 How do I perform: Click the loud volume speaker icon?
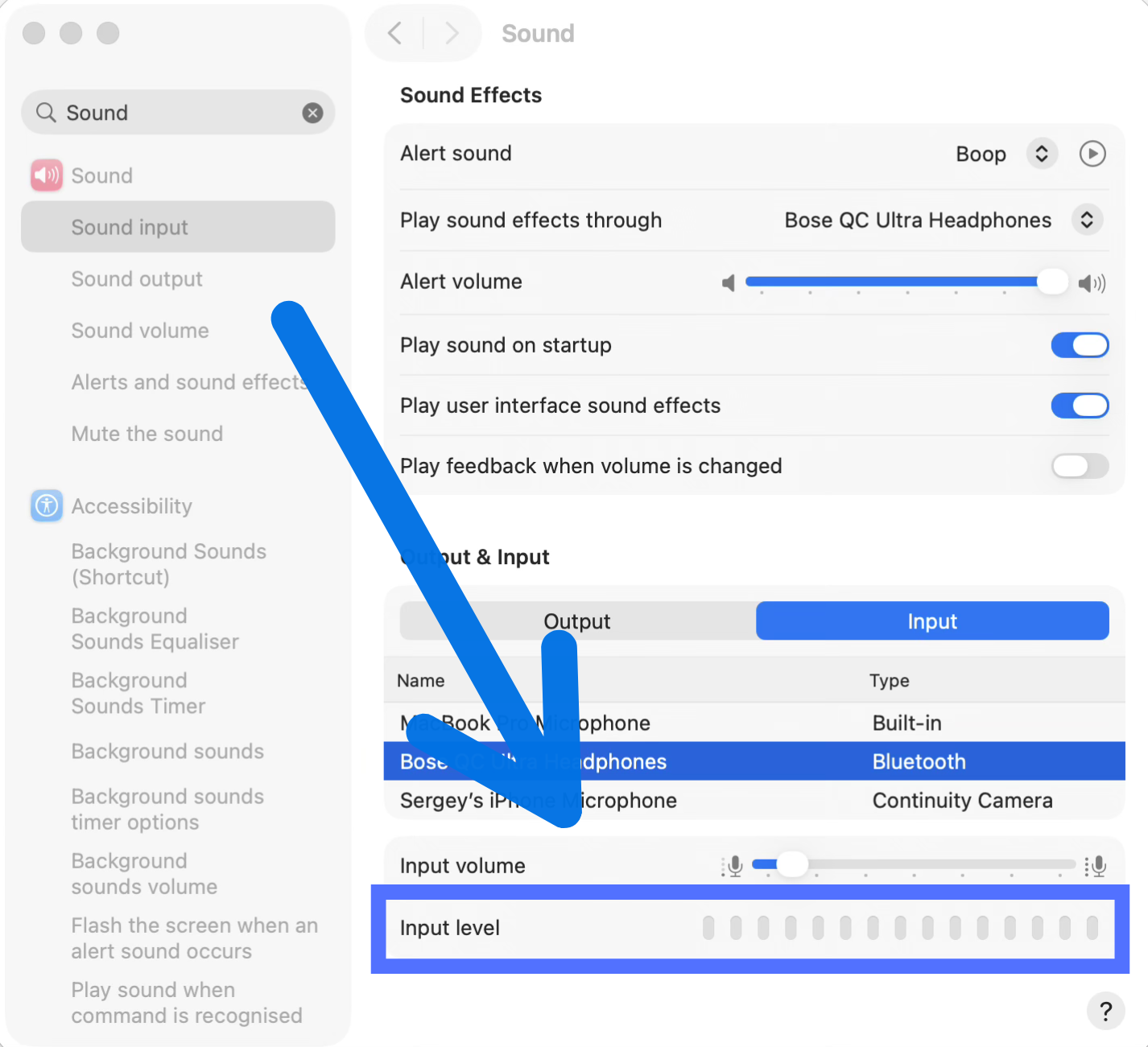pyautogui.click(x=1092, y=282)
